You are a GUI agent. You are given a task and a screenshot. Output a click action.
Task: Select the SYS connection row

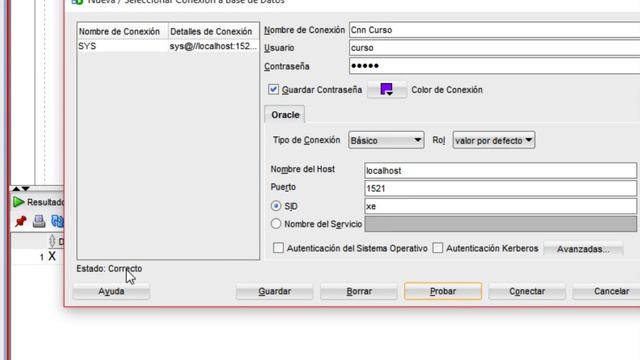(168, 46)
